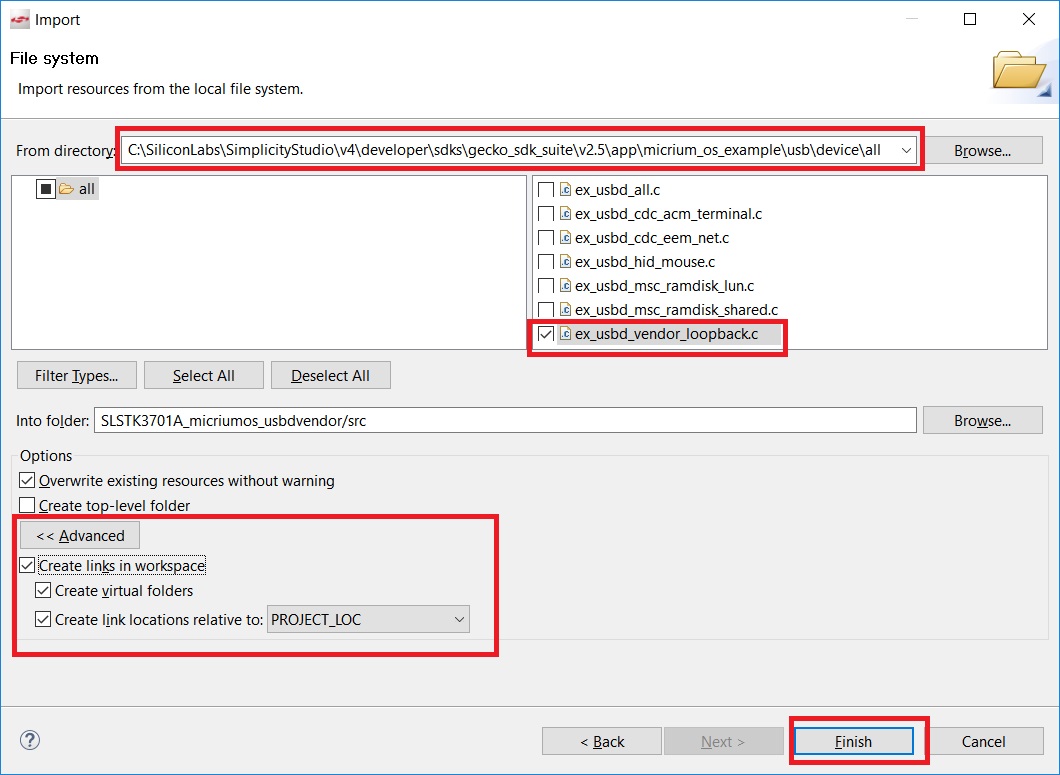Open the From directory dropdown arrow
The image size is (1060, 775).
click(906, 150)
